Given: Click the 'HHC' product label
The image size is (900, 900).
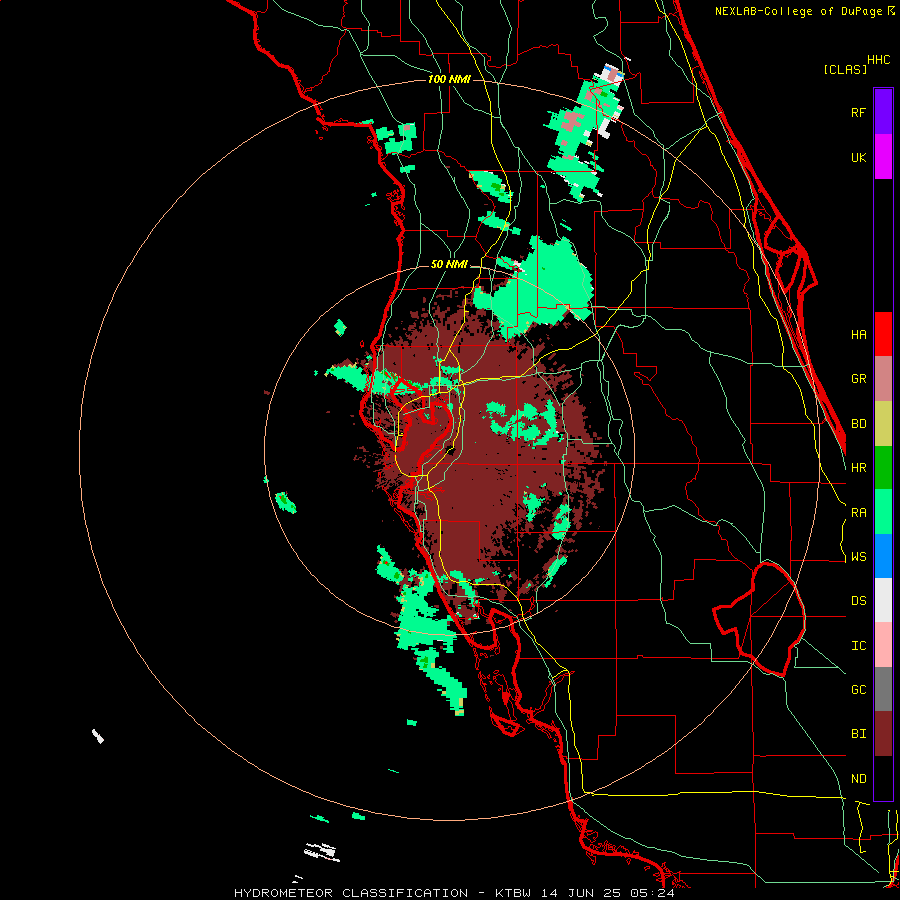Looking at the screenshot, I should (878, 60).
